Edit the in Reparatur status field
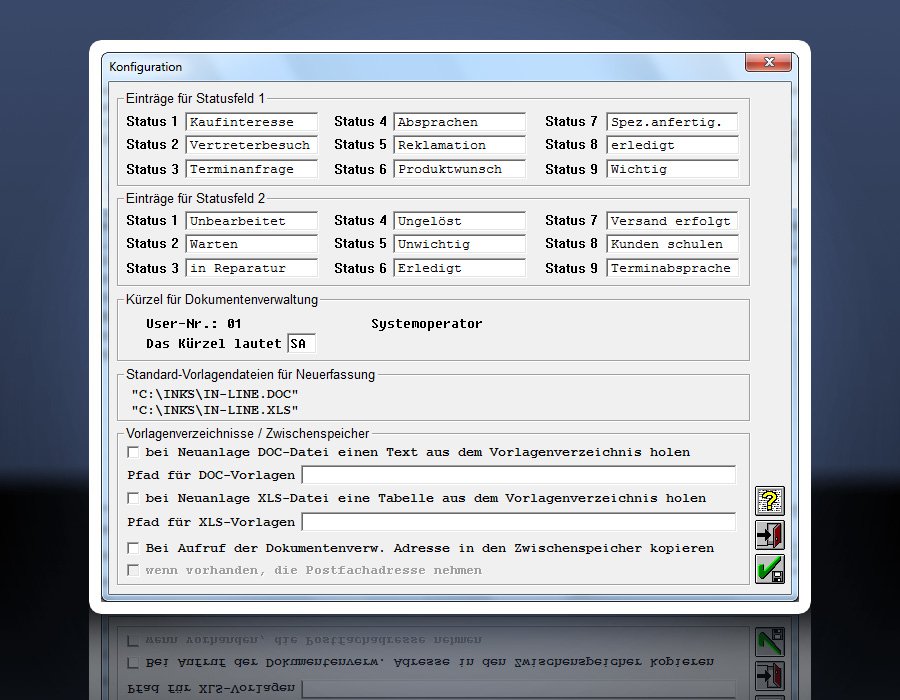Image resolution: width=900 pixels, height=700 pixels. (x=251, y=268)
